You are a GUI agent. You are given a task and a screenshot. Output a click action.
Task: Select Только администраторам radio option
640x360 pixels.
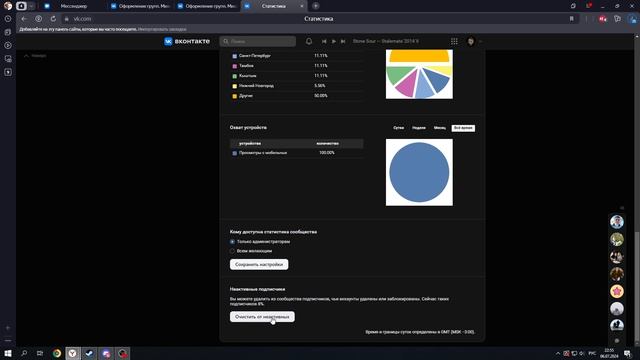pyautogui.click(x=232, y=242)
